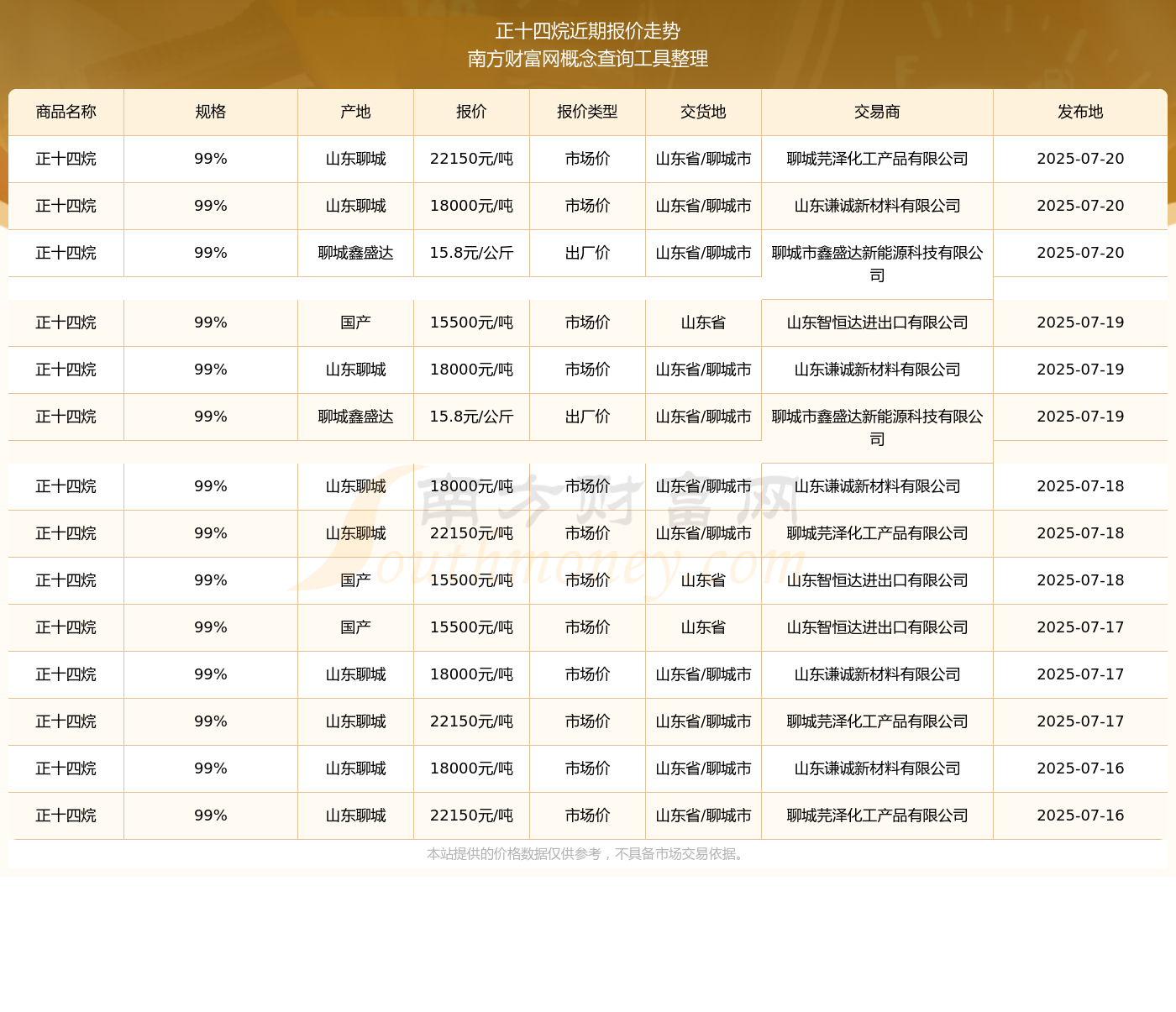Viewport: 1176px width, 1012px height.
Task: Select 山东谦诚新材料有限公司 in the 2025-07-19 row
Action: [878, 370]
